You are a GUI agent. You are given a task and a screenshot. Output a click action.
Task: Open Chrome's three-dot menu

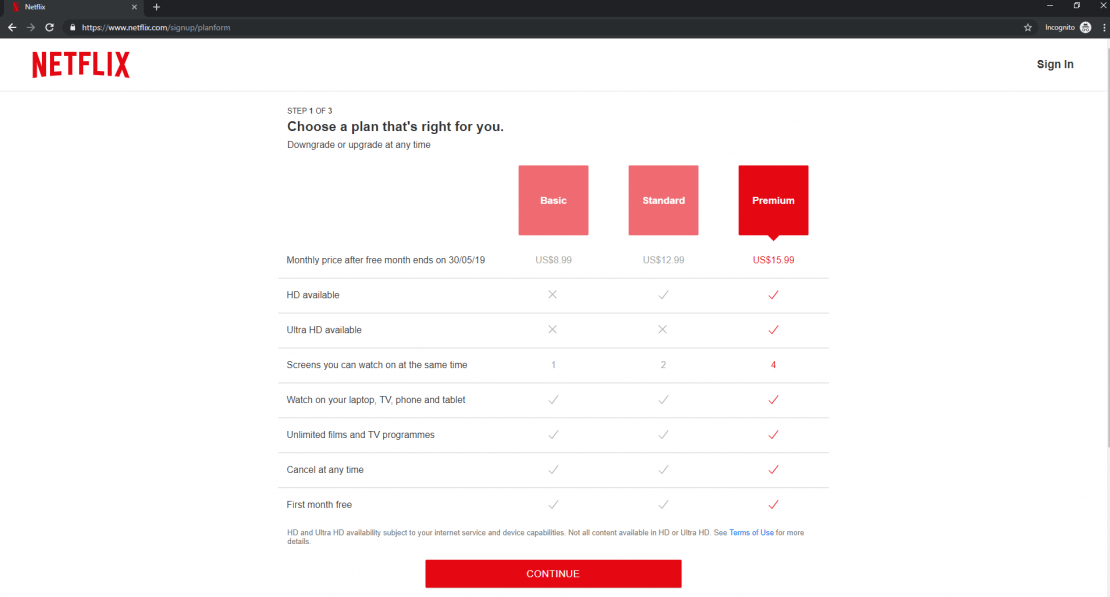[1103, 27]
